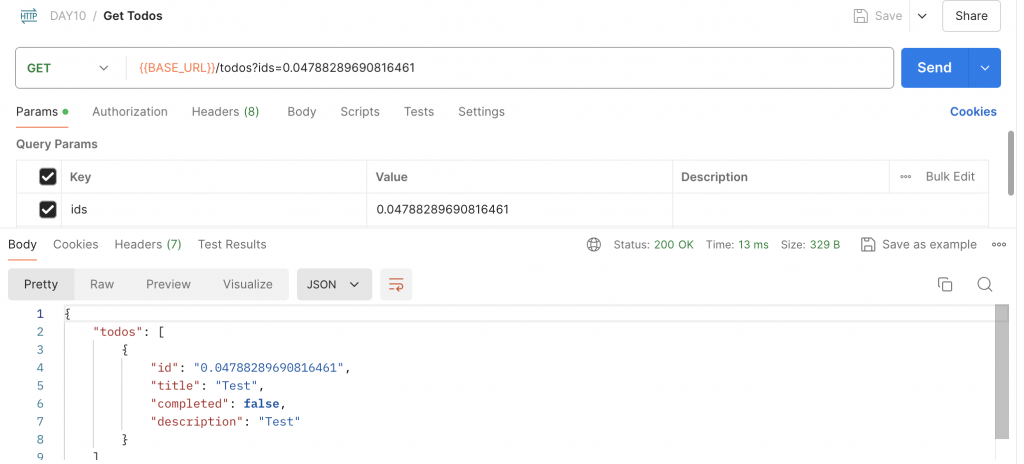
Task: Click the network globe icon
Action: (x=594, y=245)
